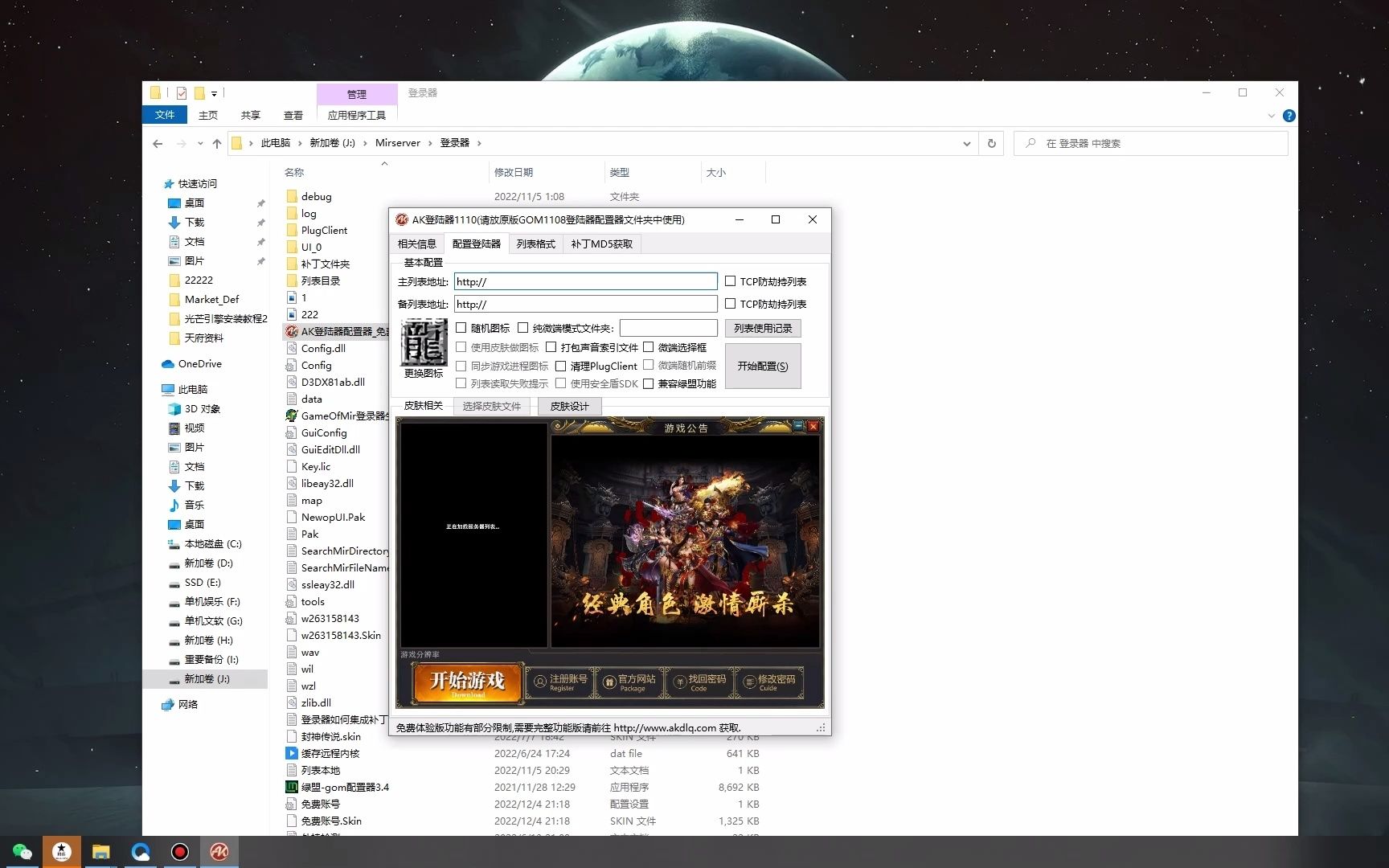
Task: Toggle 纯微端模式文件夹 checkbox
Action: pos(523,328)
